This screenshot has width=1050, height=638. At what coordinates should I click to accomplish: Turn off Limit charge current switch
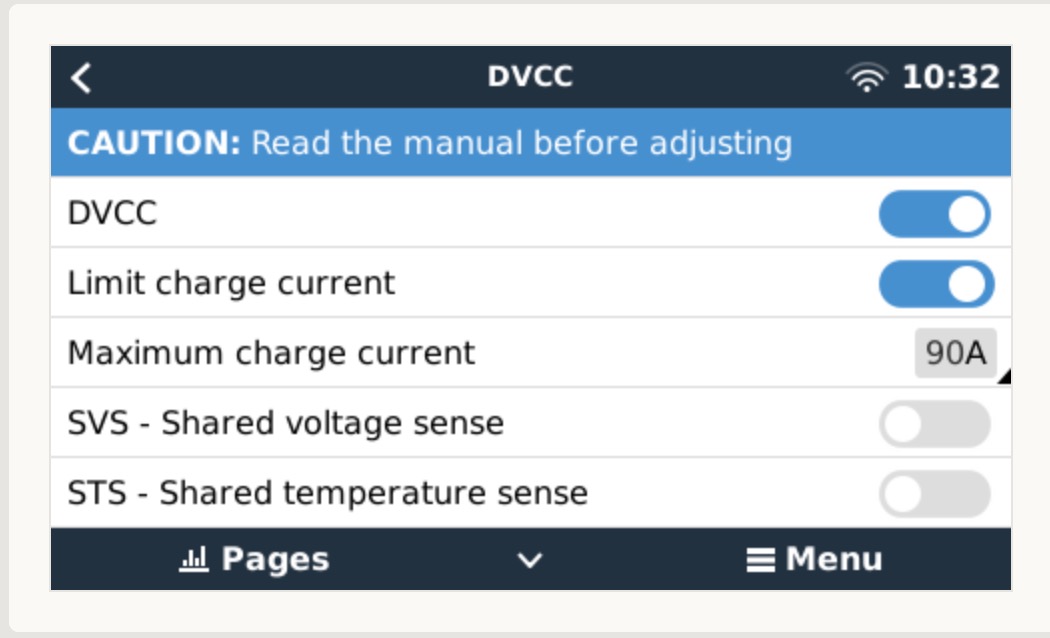tap(934, 284)
